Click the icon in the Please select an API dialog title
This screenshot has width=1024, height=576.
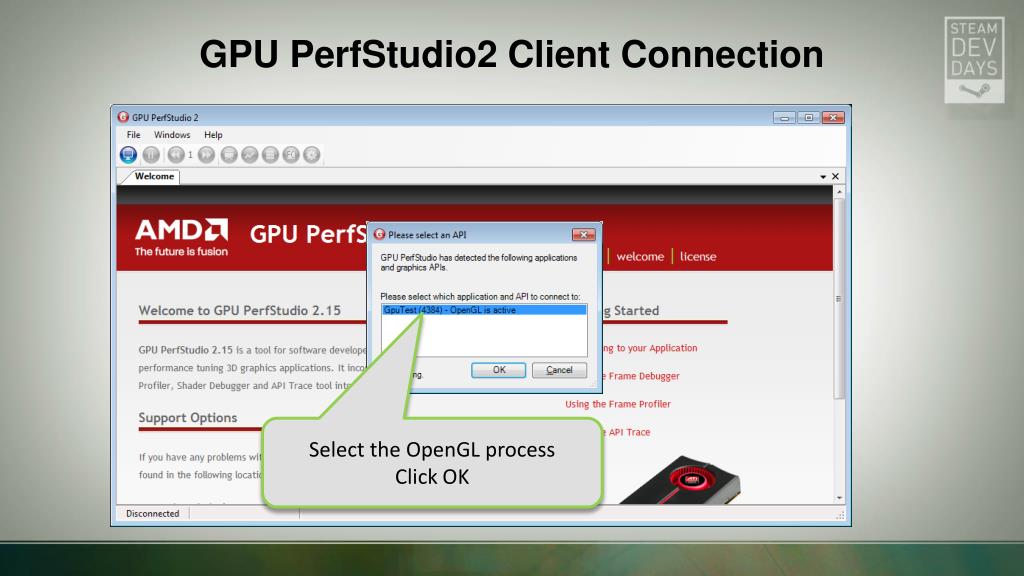(379, 234)
